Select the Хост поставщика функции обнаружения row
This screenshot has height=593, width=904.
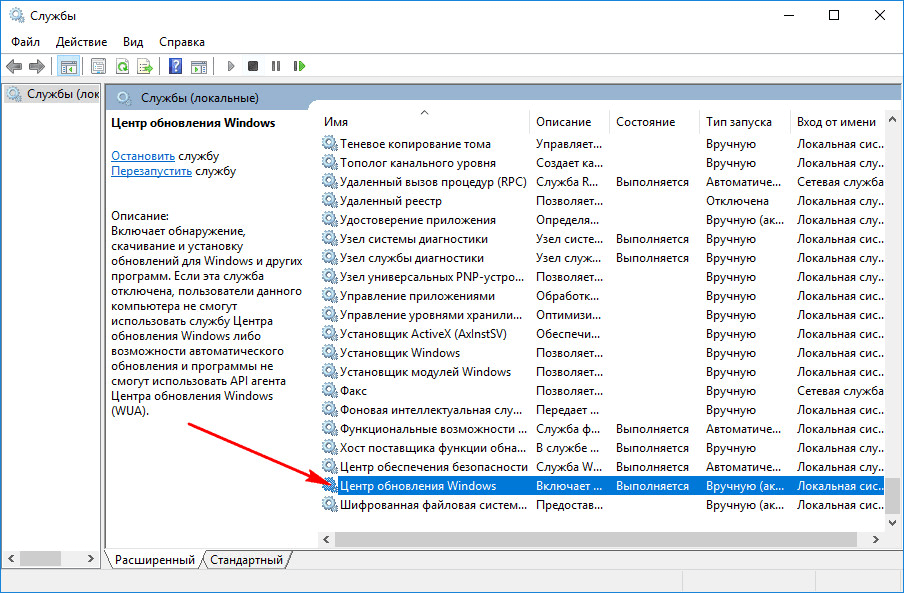click(x=602, y=448)
